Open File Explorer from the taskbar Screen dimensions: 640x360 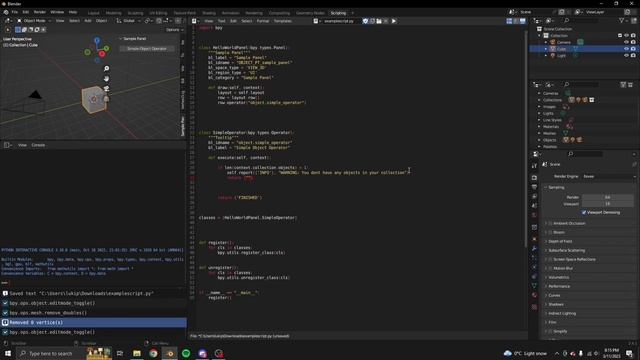click(x=137, y=353)
